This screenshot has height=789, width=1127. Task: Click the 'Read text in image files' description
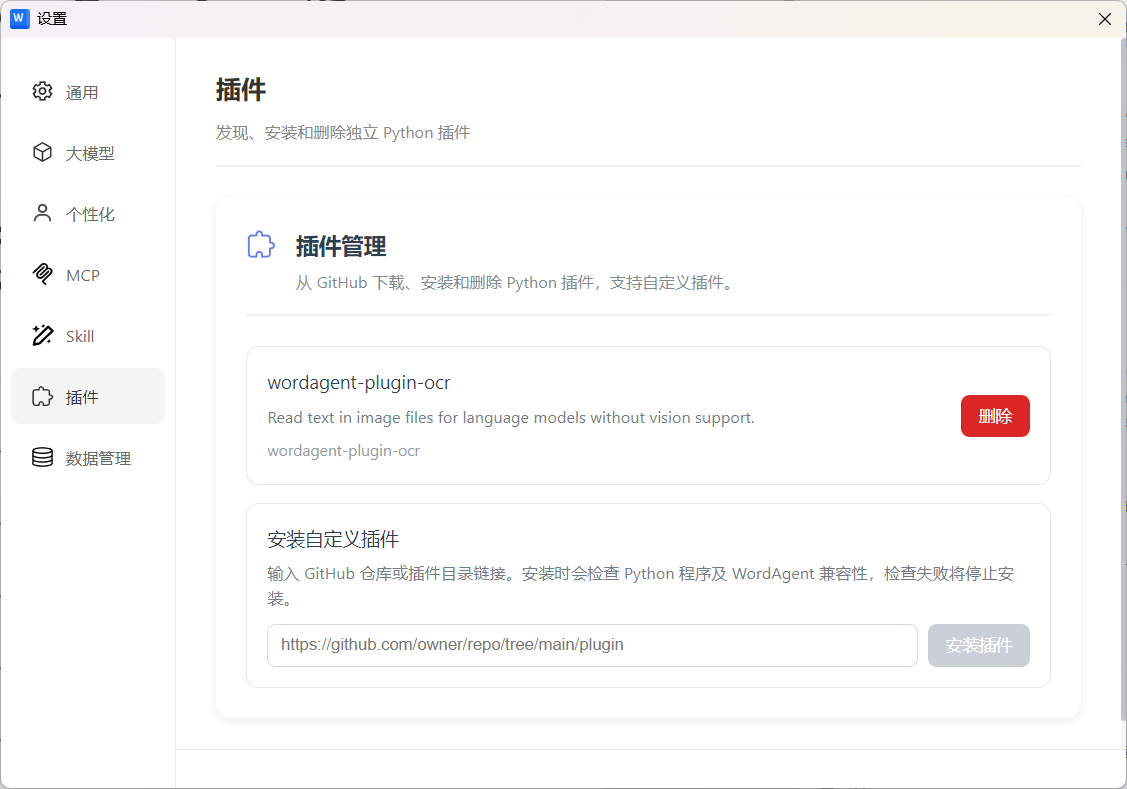pyautogui.click(x=511, y=417)
